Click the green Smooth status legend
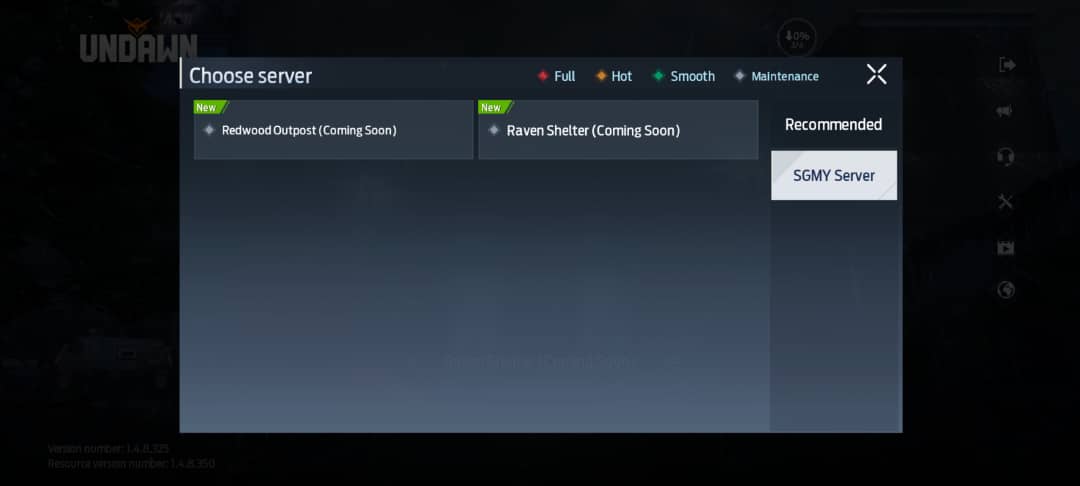Viewport: 1080px width, 486px height. (x=683, y=76)
